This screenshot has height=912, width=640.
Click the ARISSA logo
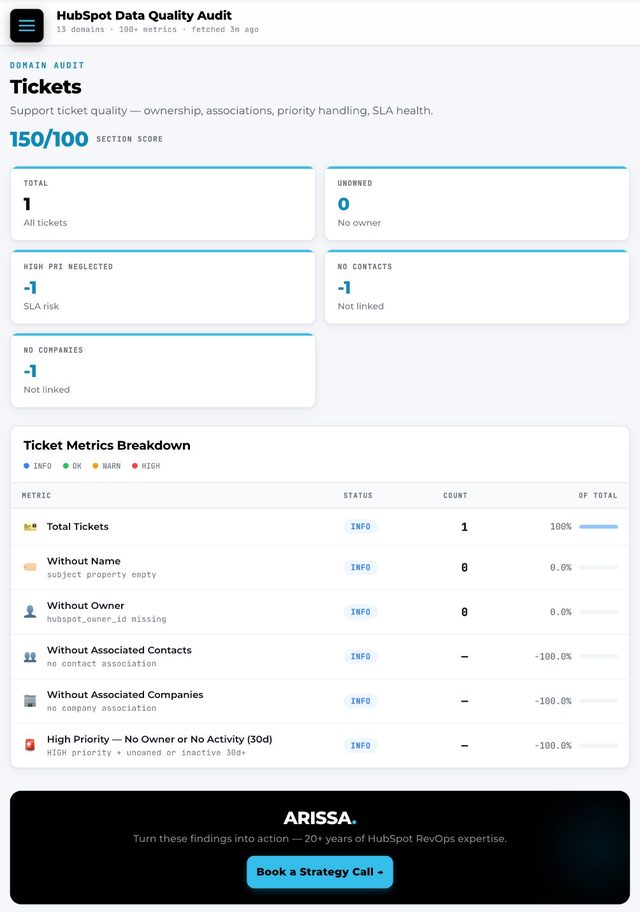[319, 818]
